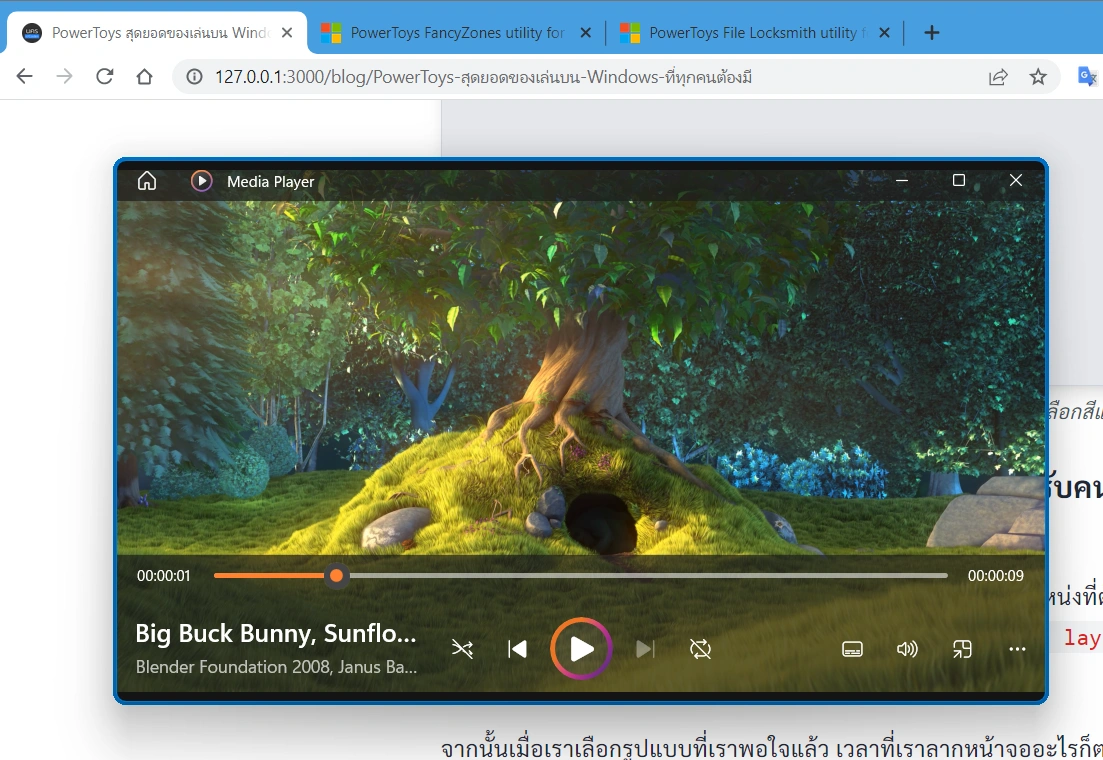This screenshot has width=1103, height=760.
Task: Close the first PowerToys blog tab
Action: point(286,32)
